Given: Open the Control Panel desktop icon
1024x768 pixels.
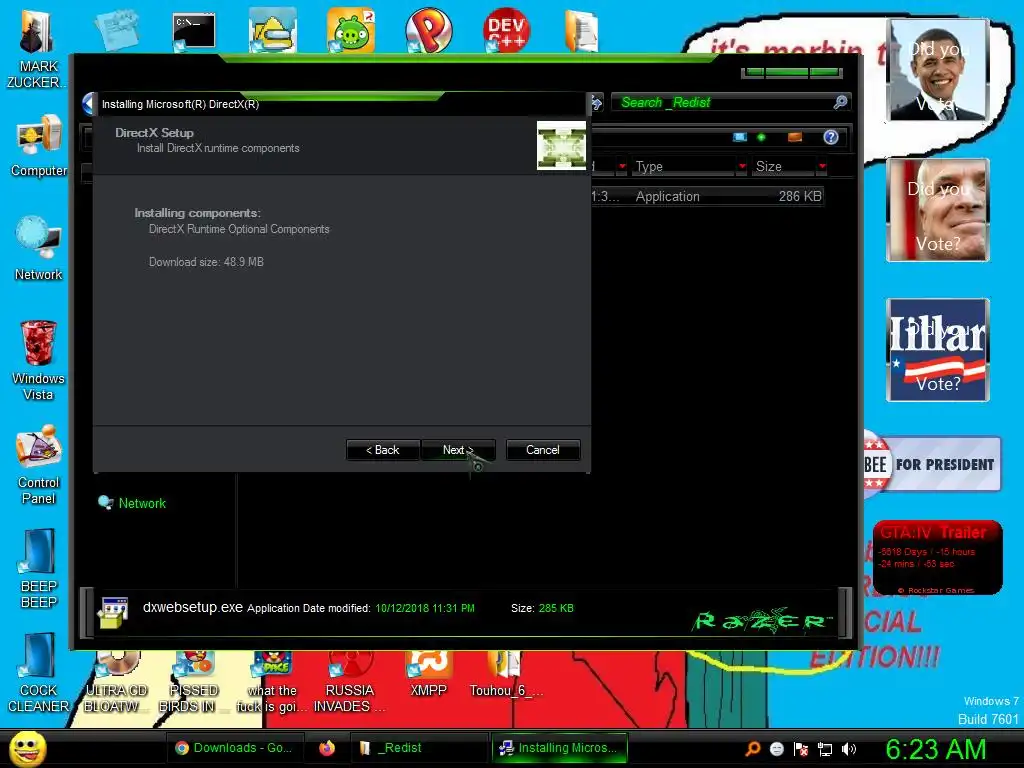Looking at the screenshot, I should point(39,465).
